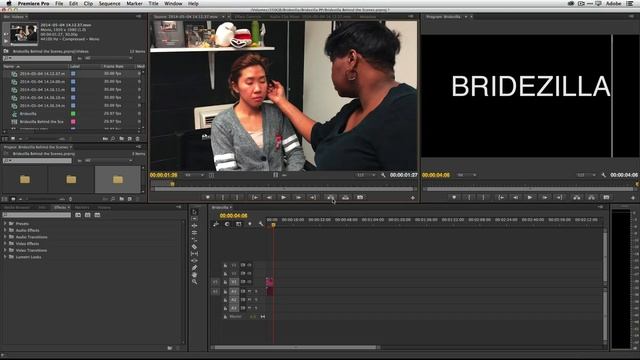Select the Pen tool

tap(195, 267)
